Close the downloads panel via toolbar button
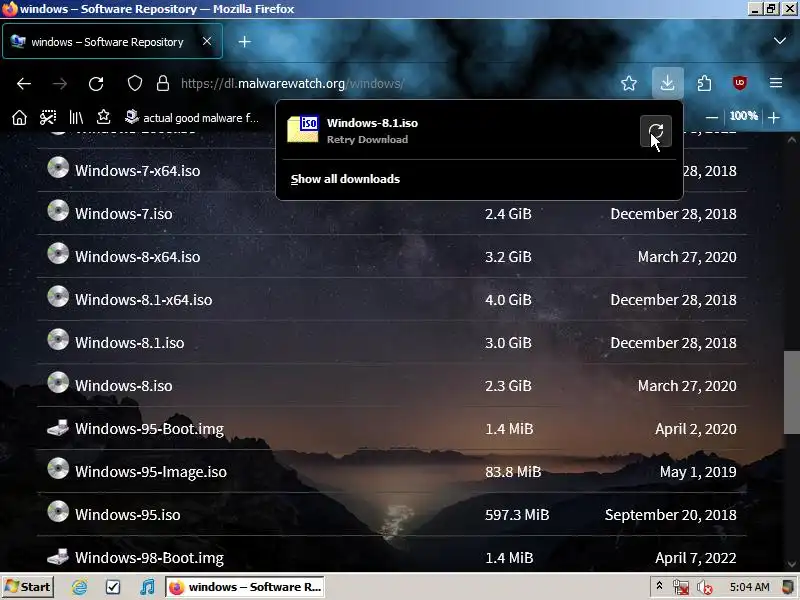The image size is (800, 600). pos(667,83)
